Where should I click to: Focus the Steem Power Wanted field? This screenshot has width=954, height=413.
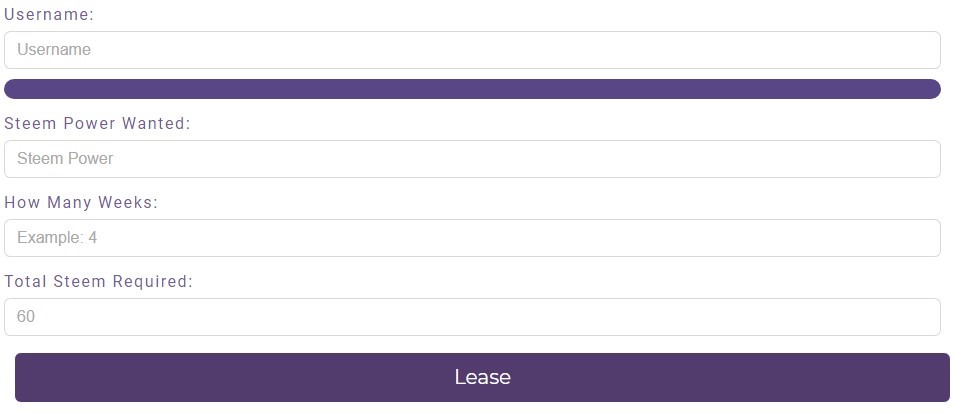(472, 159)
